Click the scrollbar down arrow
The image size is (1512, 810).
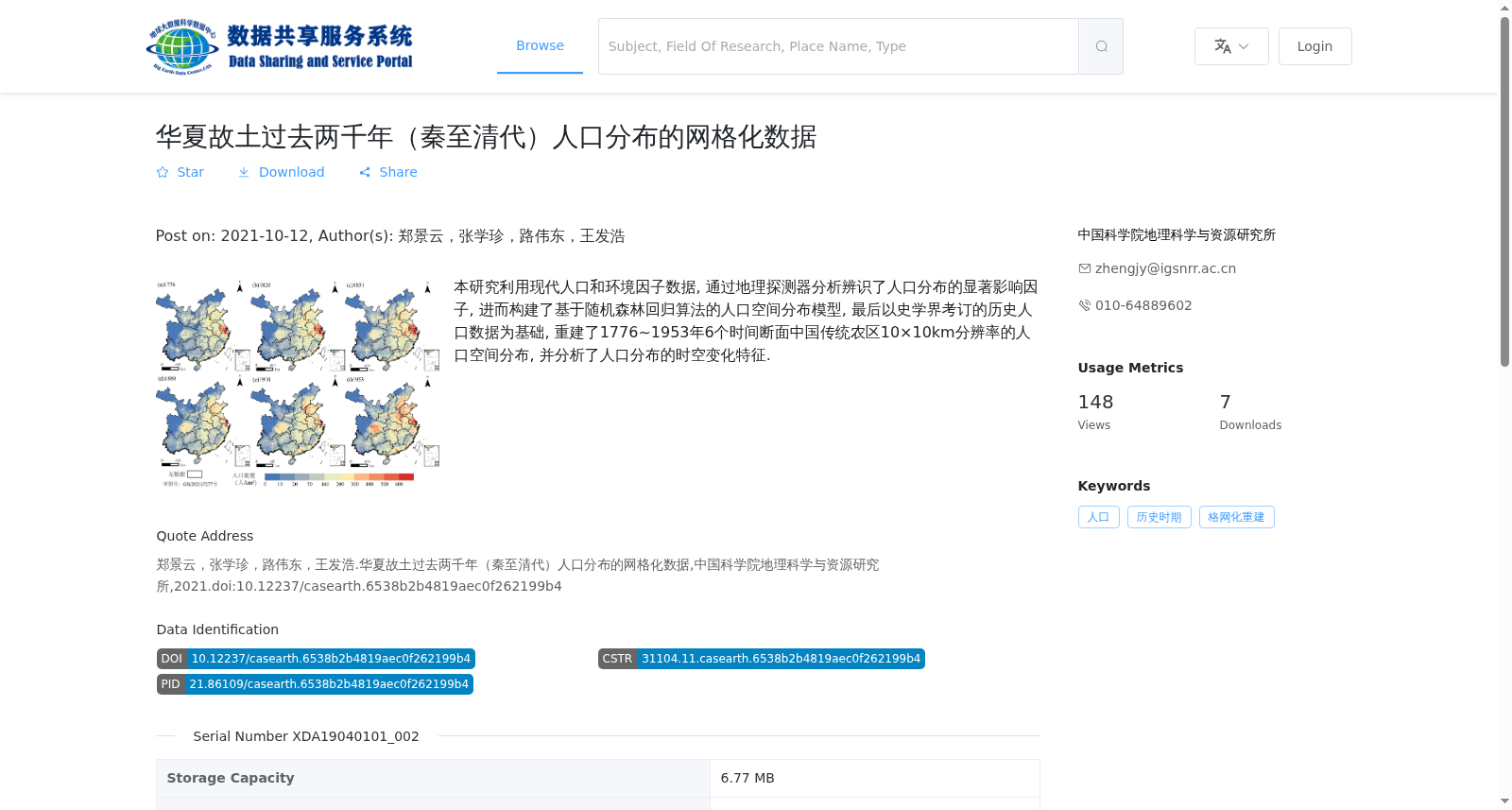(x=1504, y=801)
